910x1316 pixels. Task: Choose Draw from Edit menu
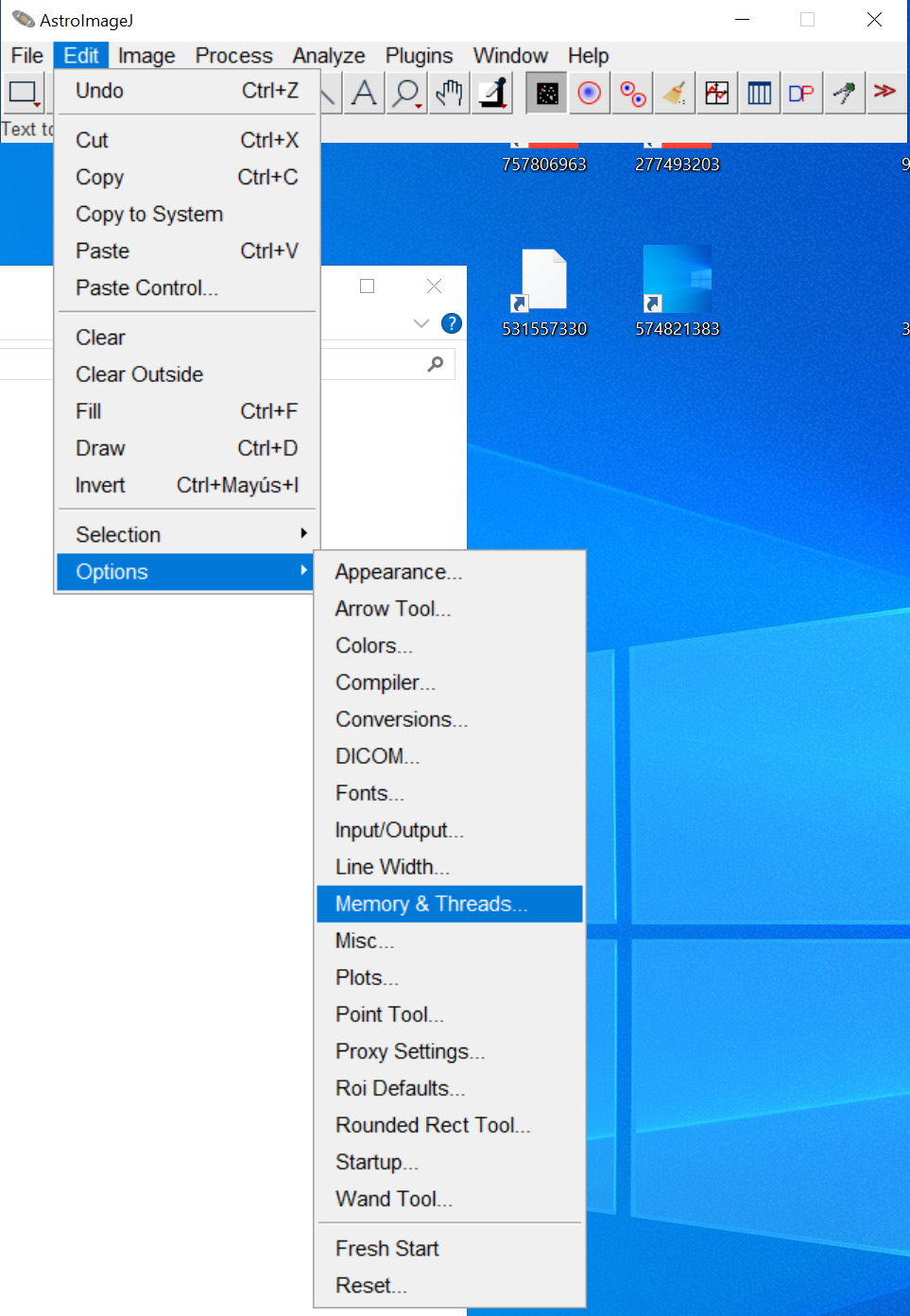186,448
